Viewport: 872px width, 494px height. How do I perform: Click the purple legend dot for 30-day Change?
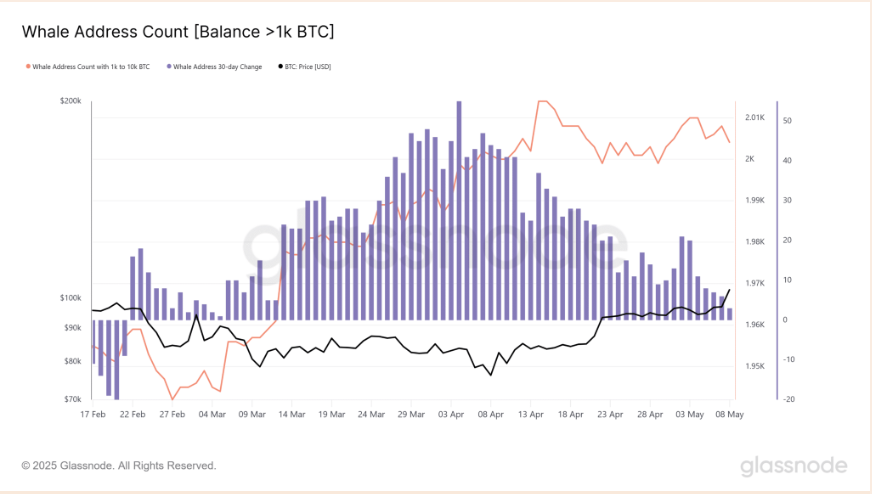[x=168, y=67]
